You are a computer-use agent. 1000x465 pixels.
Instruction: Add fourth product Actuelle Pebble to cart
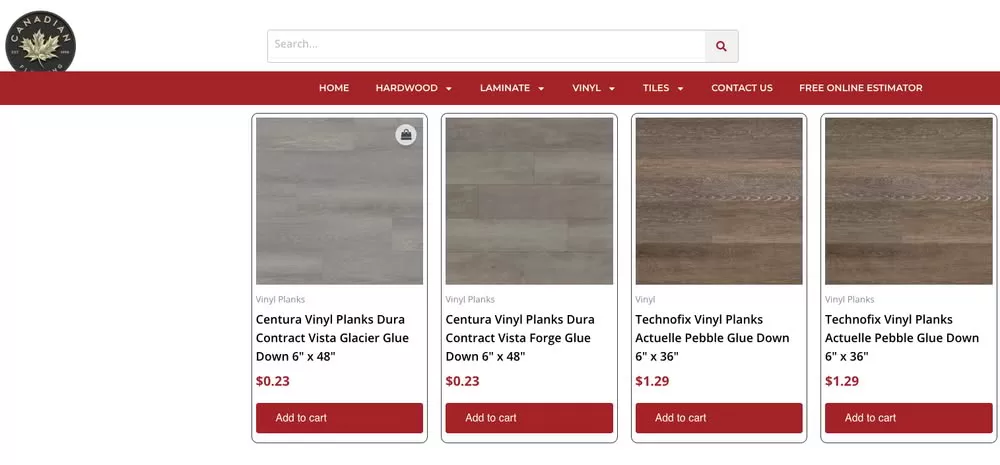point(909,418)
